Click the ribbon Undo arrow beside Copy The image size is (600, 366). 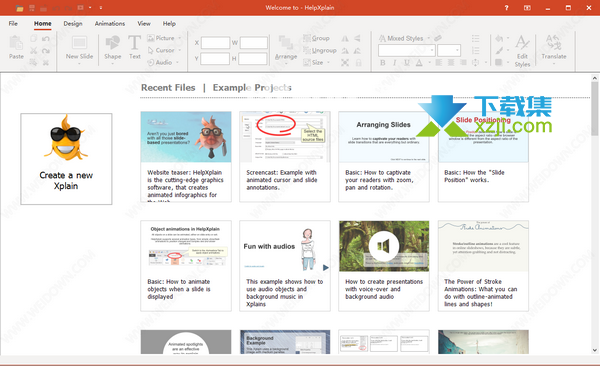[46, 38]
